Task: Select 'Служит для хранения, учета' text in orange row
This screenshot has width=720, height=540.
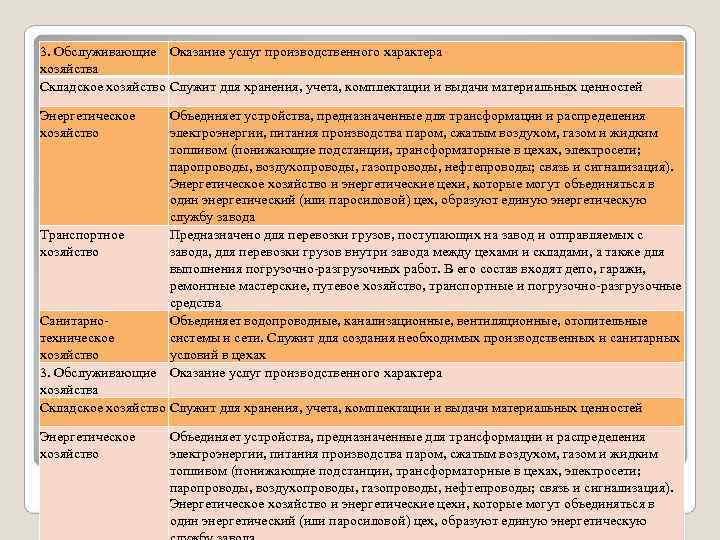Action: tap(405, 408)
